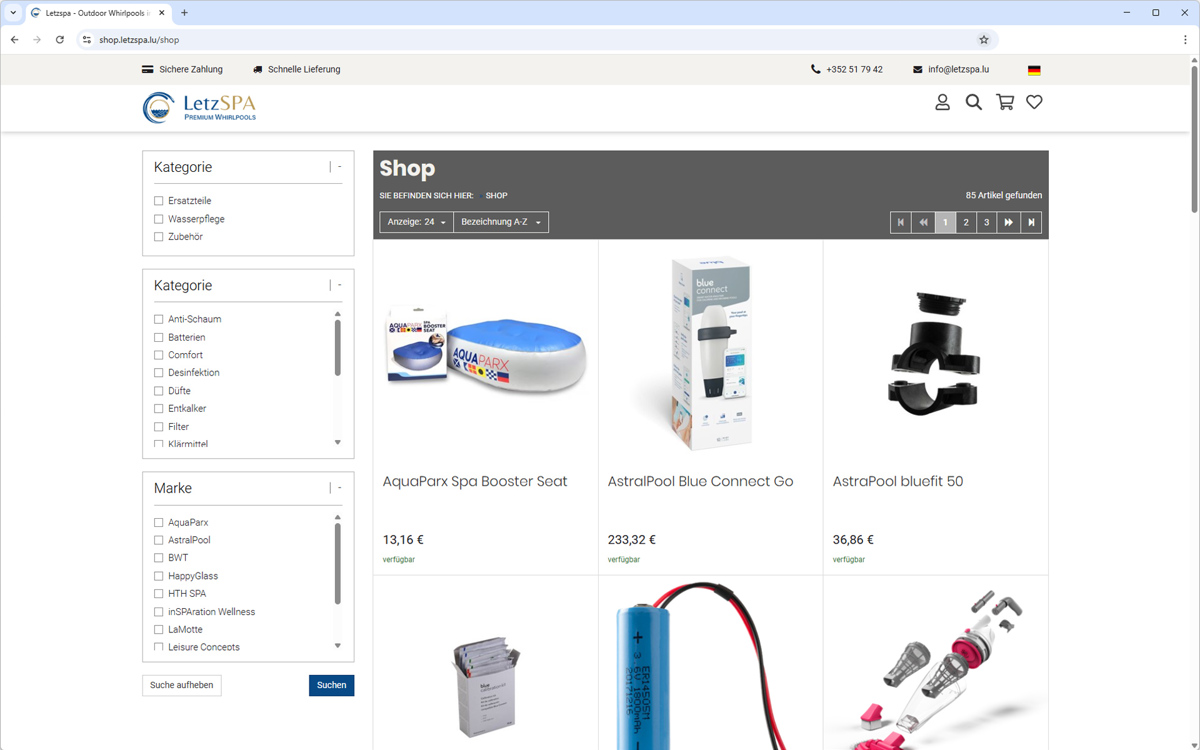Click the Marke list scrollbar

pyautogui.click(x=337, y=565)
